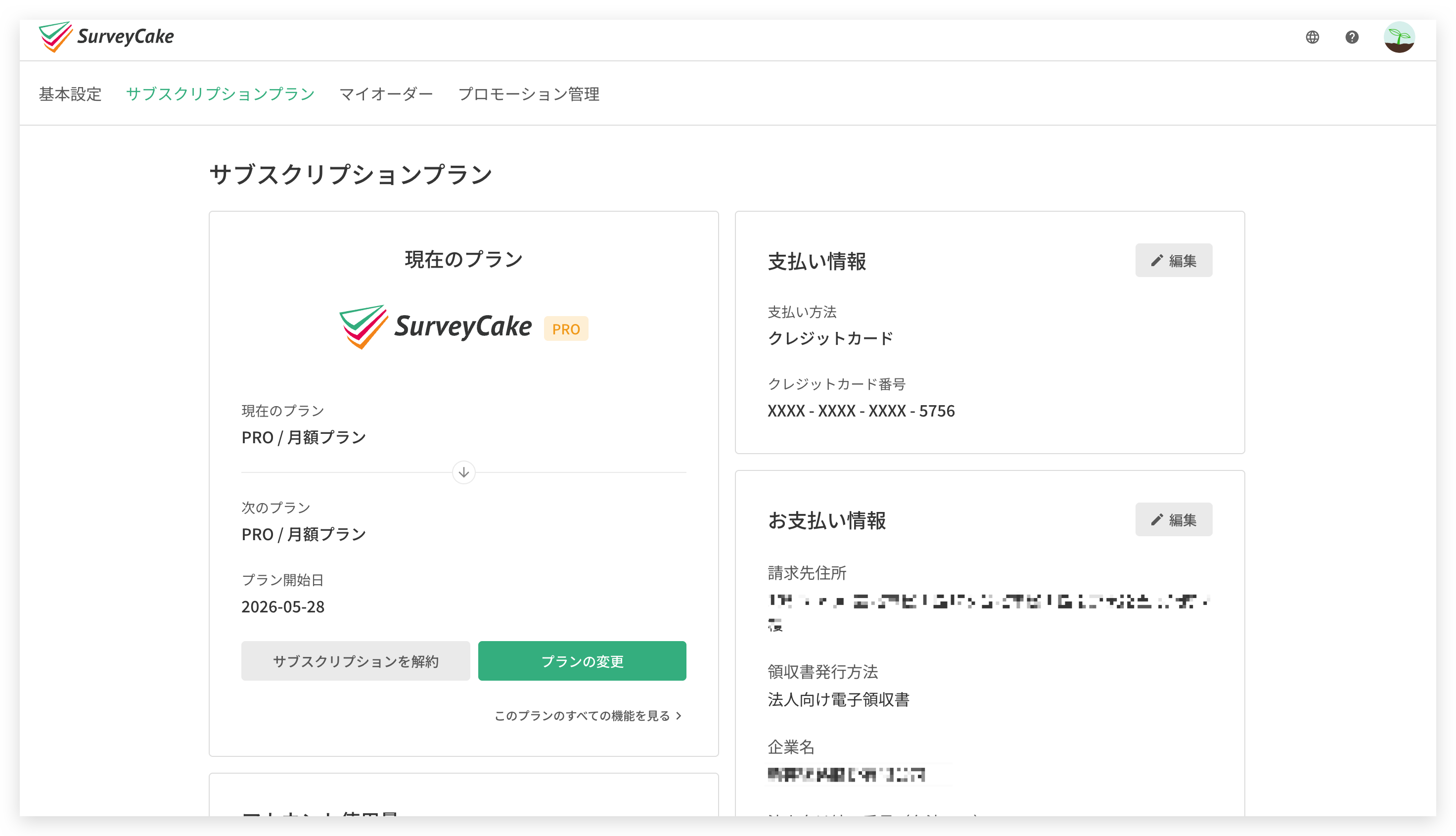The image size is (1456, 836).
Task: Click the サブスクリプションプラン page heading
Action: [x=351, y=175]
